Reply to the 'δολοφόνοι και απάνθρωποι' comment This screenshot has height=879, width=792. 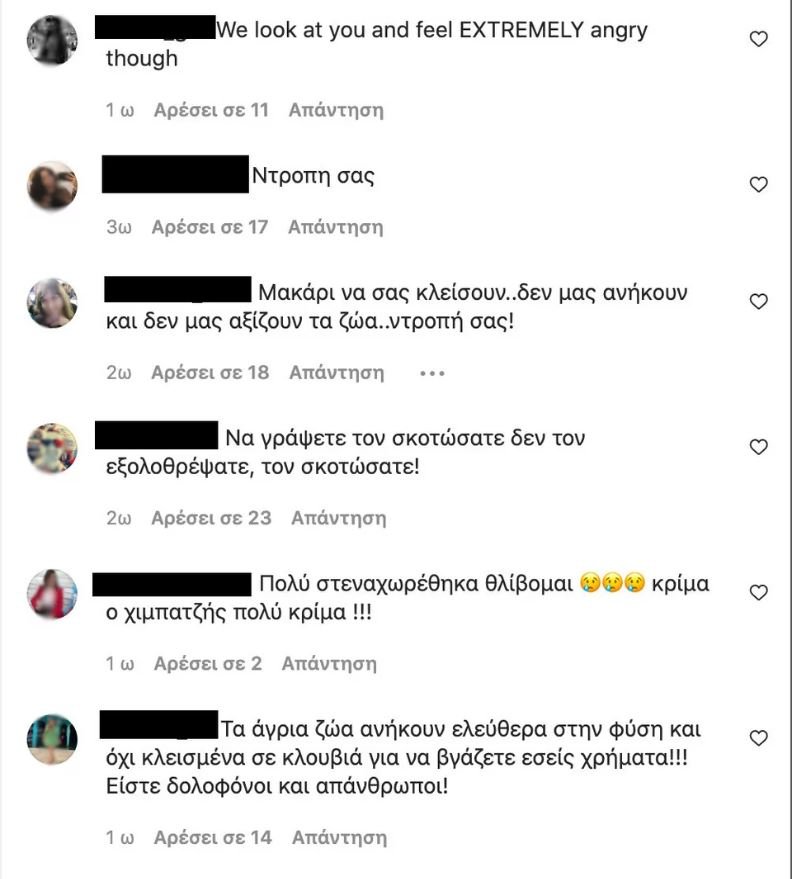[x=340, y=838]
